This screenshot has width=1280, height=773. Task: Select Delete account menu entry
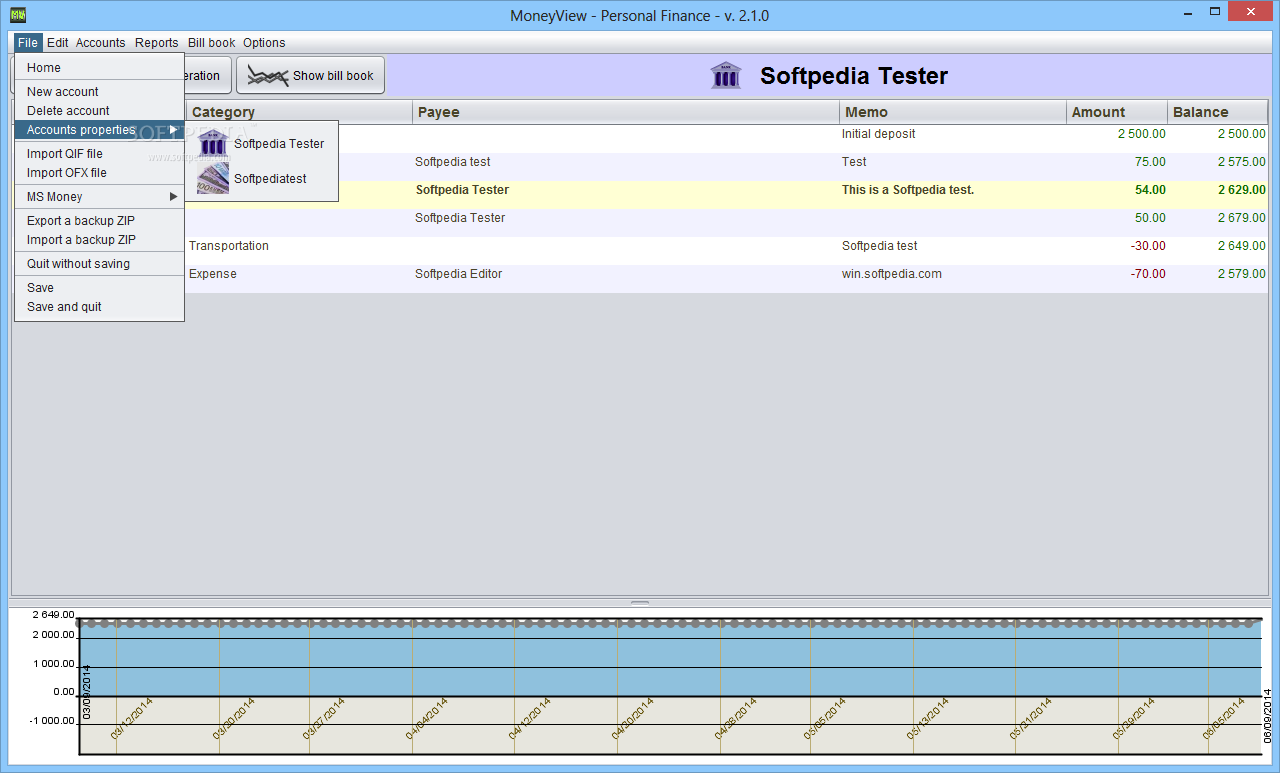[x=99, y=110]
